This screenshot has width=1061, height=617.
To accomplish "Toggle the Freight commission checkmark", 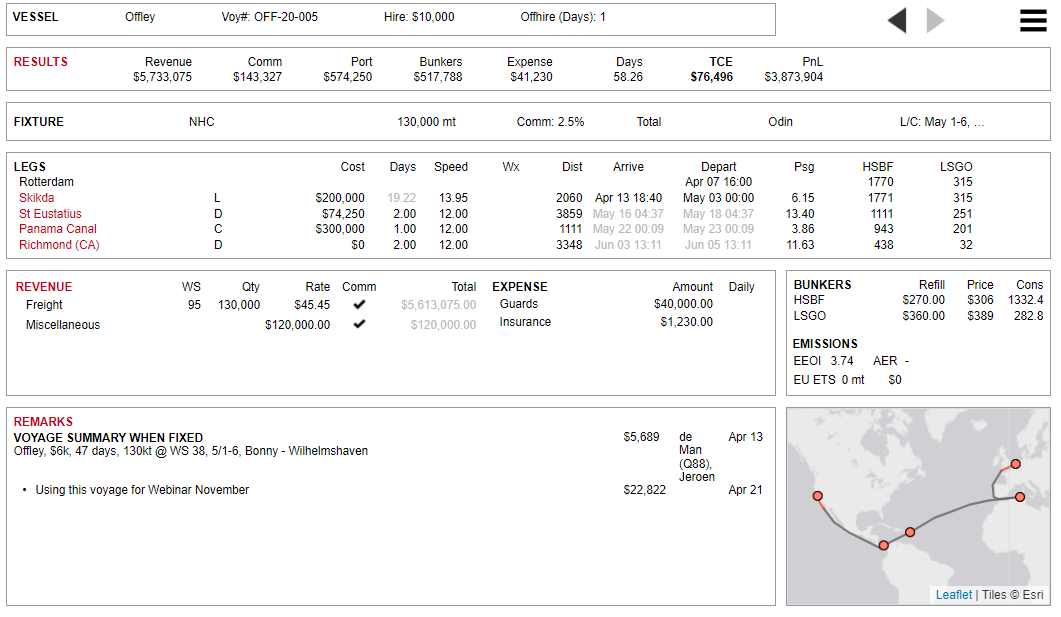I will 360,305.
